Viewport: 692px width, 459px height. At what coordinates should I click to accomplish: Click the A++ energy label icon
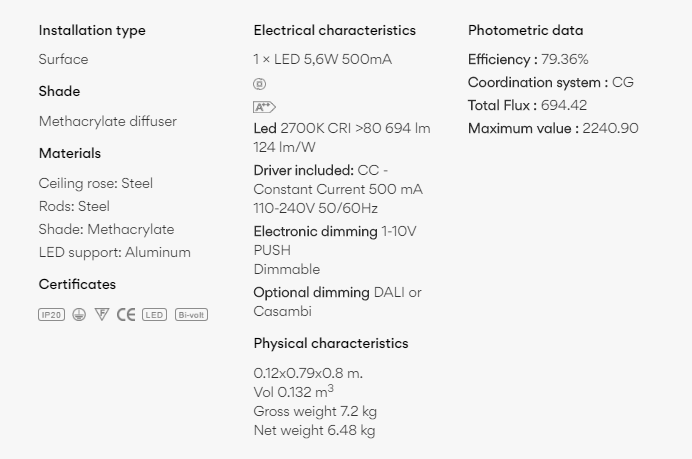click(x=264, y=107)
